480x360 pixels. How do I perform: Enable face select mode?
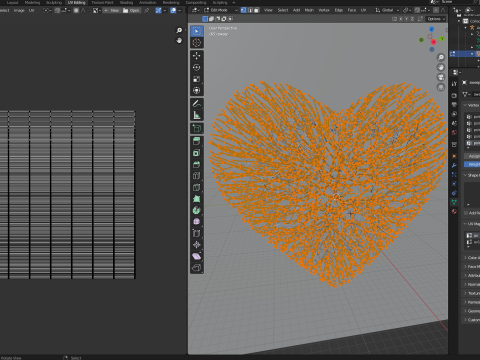tap(256, 10)
